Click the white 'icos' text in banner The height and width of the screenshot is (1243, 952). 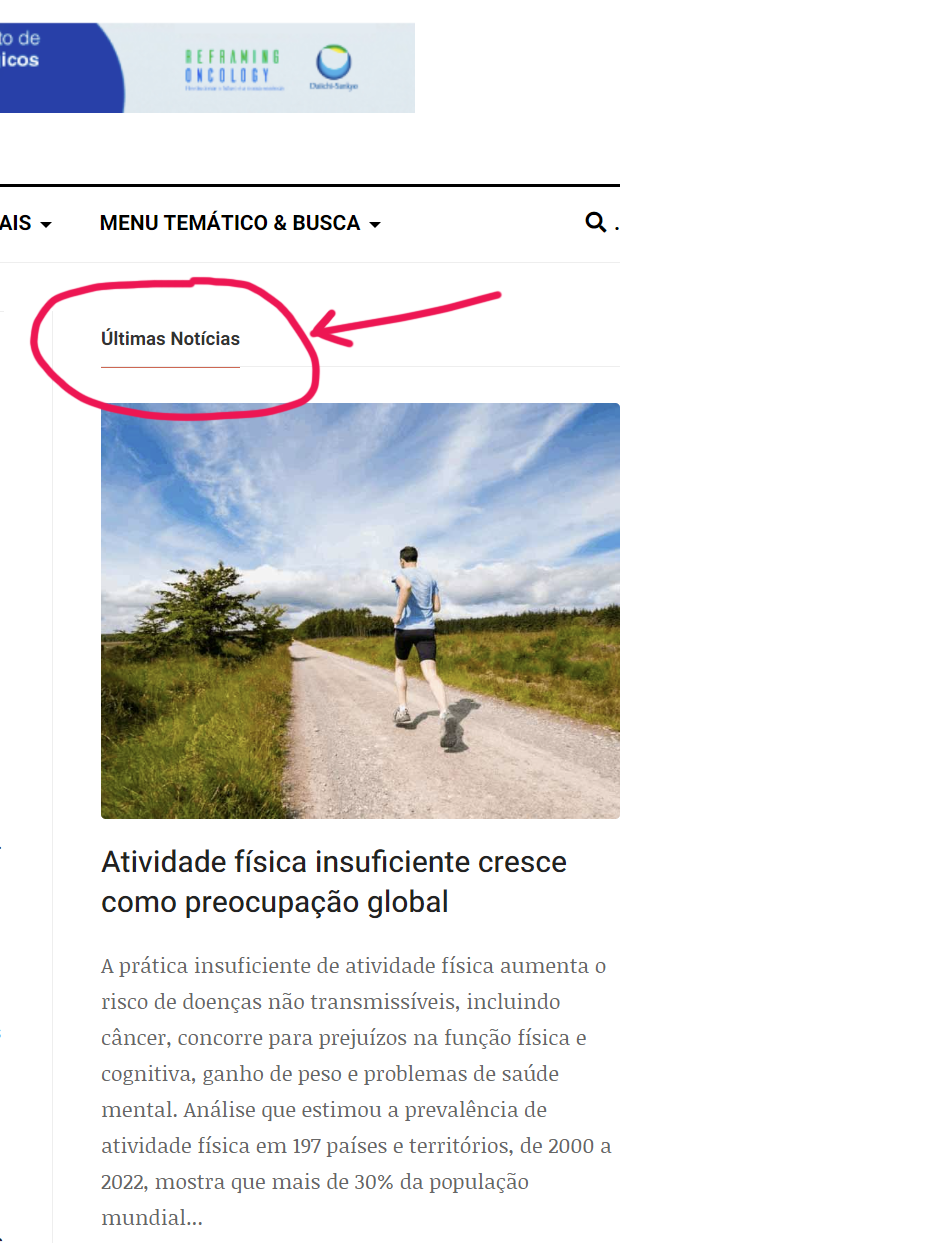click(x=19, y=59)
